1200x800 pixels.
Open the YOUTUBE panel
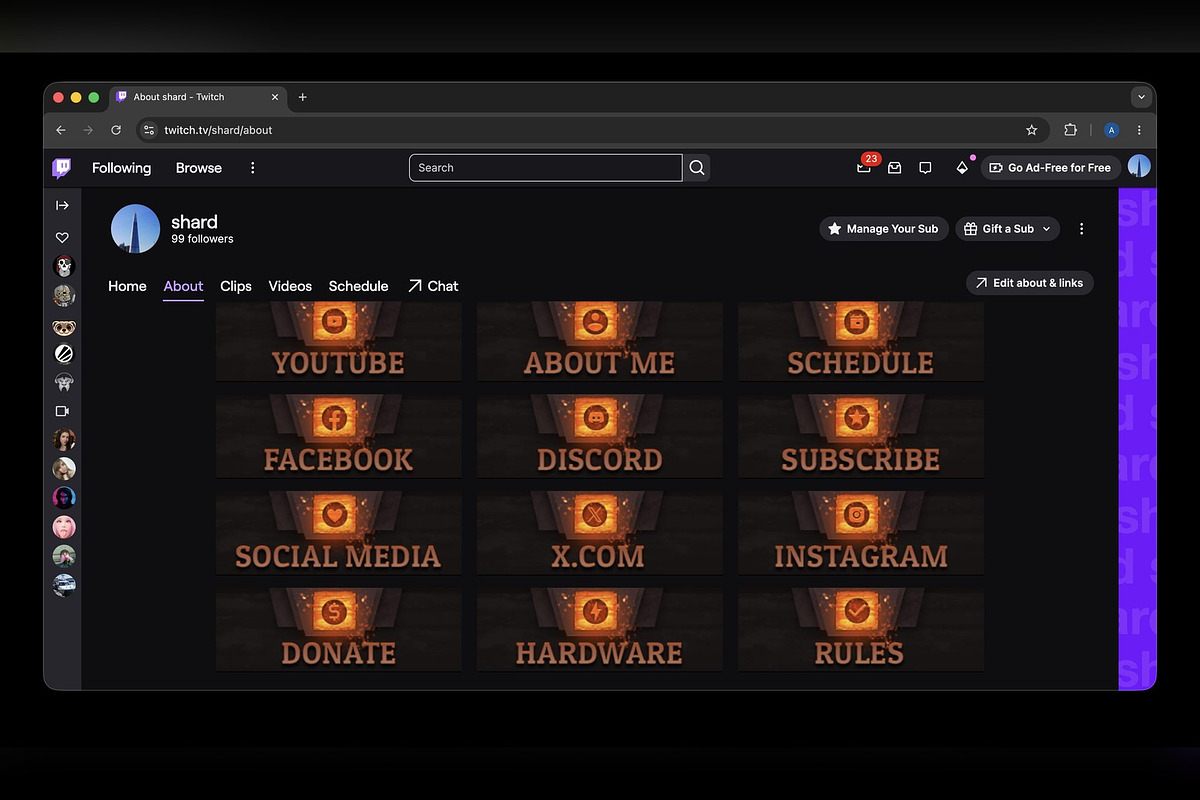pos(339,341)
